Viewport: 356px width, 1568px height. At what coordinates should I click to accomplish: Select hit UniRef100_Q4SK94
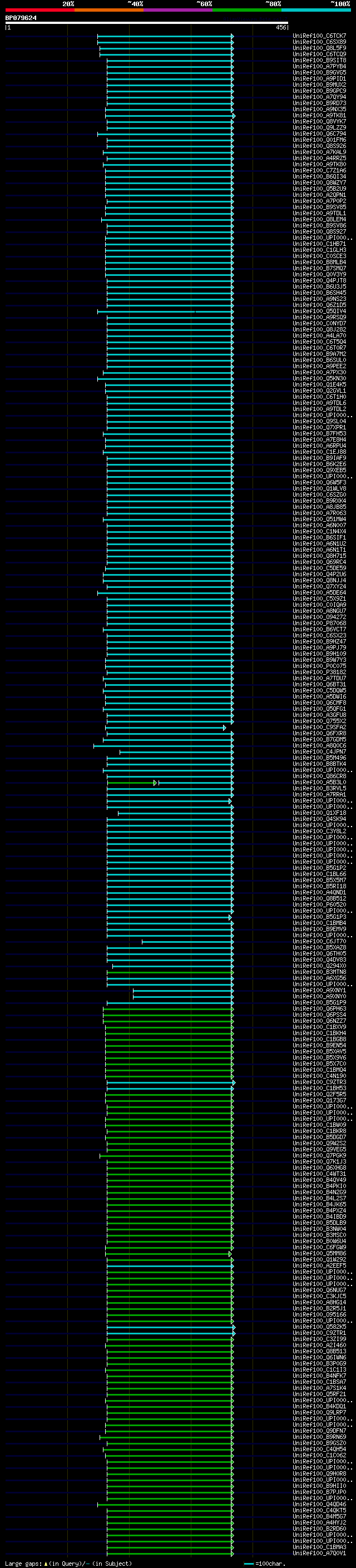(319, 819)
